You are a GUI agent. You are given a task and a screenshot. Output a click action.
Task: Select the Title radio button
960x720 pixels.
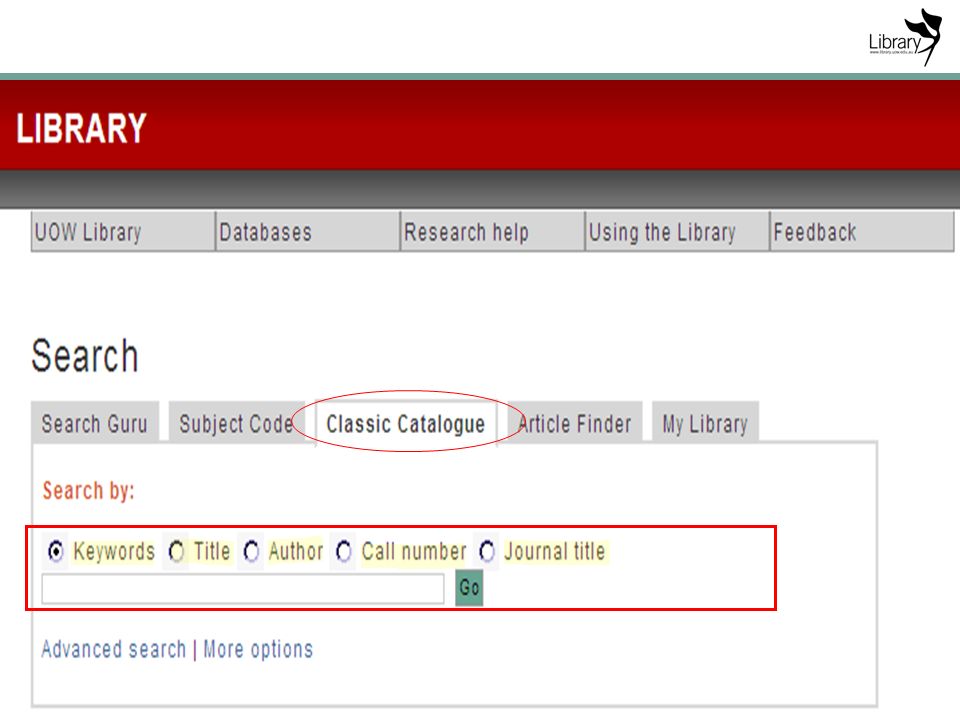coord(176,551)
